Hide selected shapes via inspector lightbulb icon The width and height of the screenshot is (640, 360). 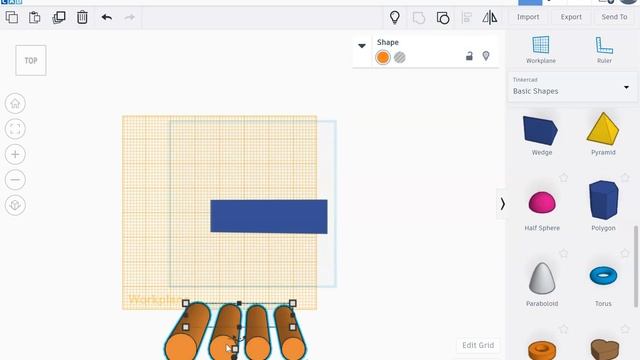point(486,56)
